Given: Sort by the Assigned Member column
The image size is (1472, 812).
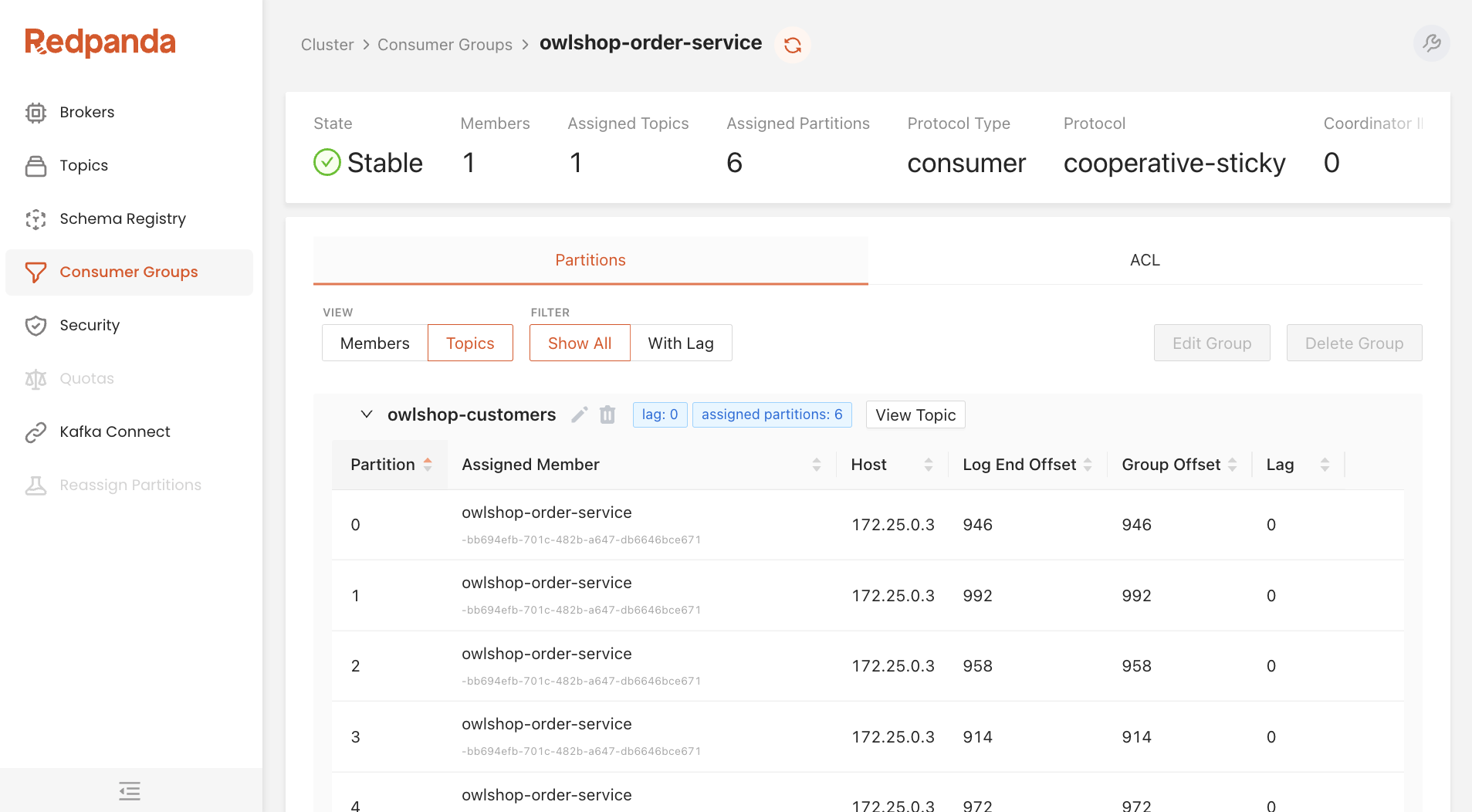Looking at the screenshot, I should pos(641,465).
